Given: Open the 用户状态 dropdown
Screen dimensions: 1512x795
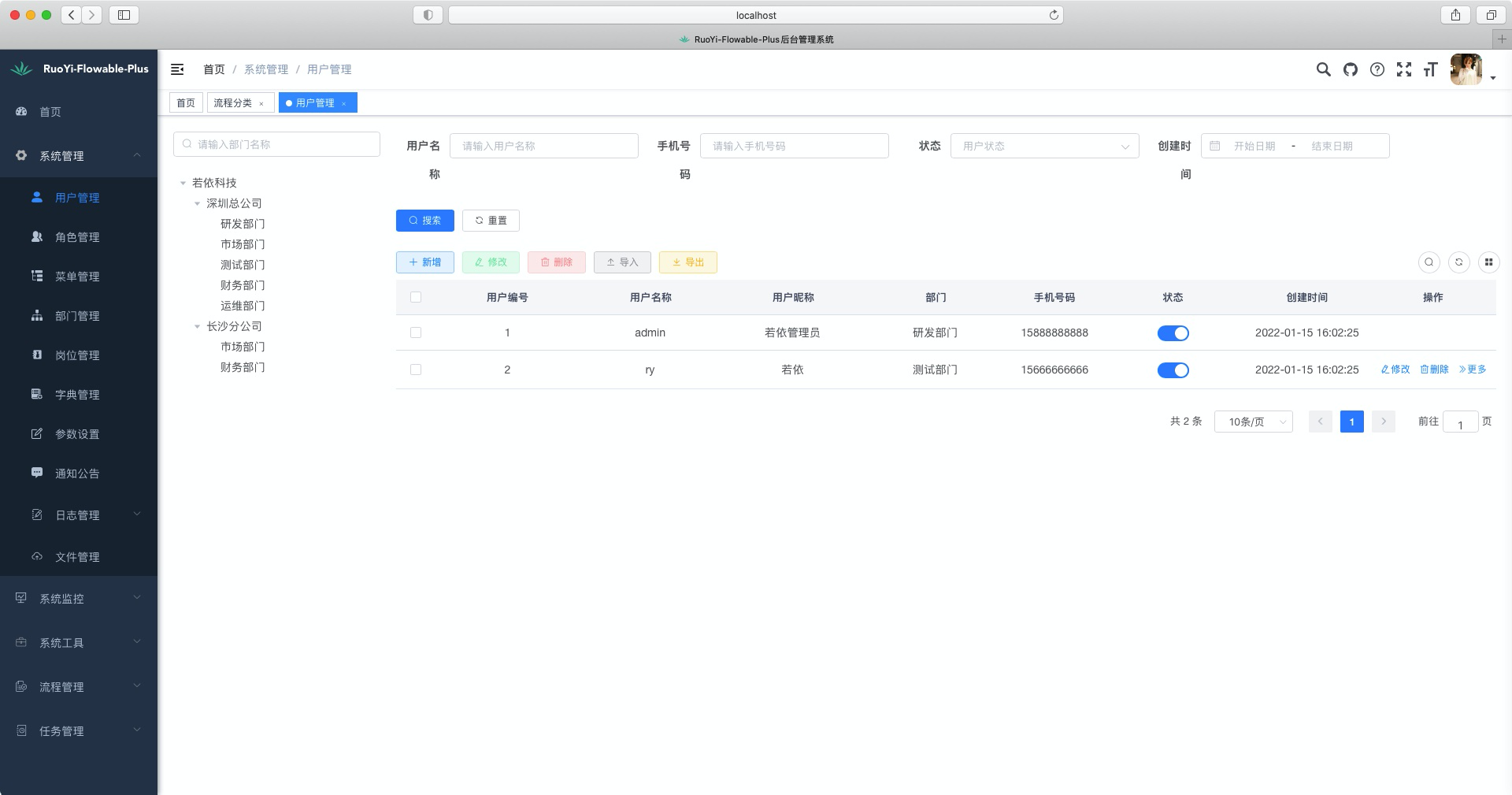Looking at the screenshot, I should tap(1044, 146).
